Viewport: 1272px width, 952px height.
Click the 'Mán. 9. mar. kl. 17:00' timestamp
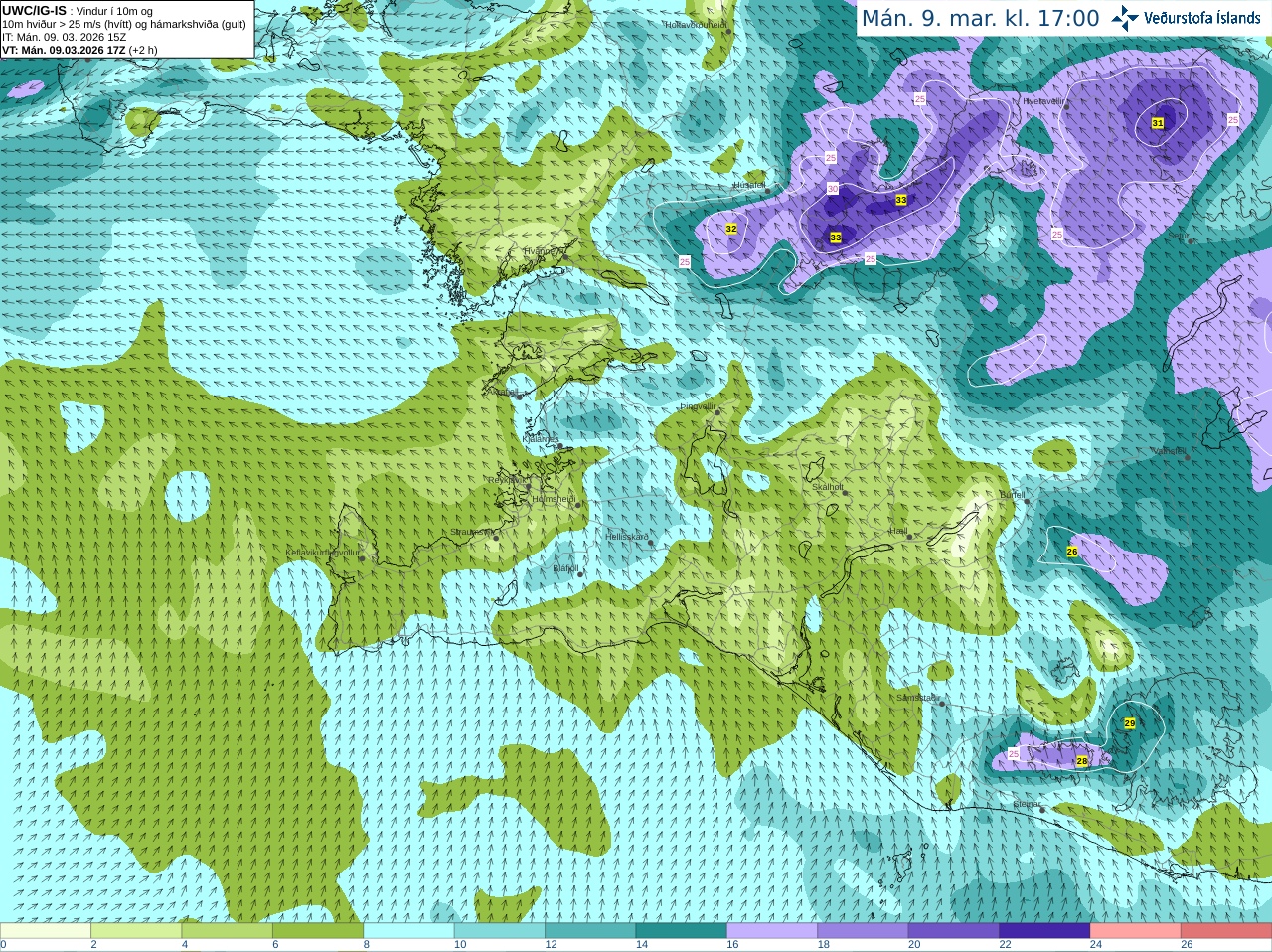click(x=980, y=18)
